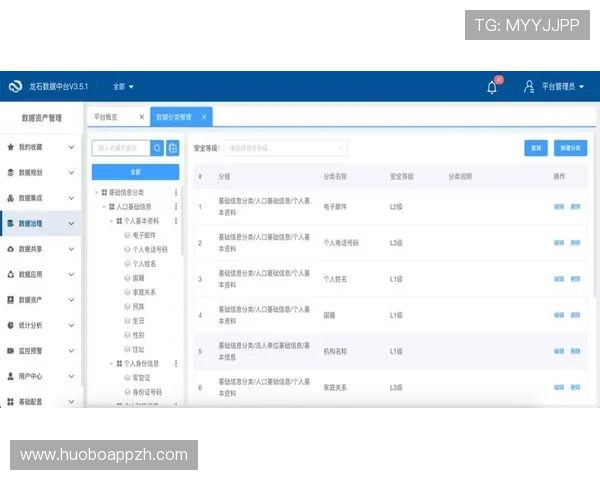Expand the 数据规划 menu chevron

point(72,173)
